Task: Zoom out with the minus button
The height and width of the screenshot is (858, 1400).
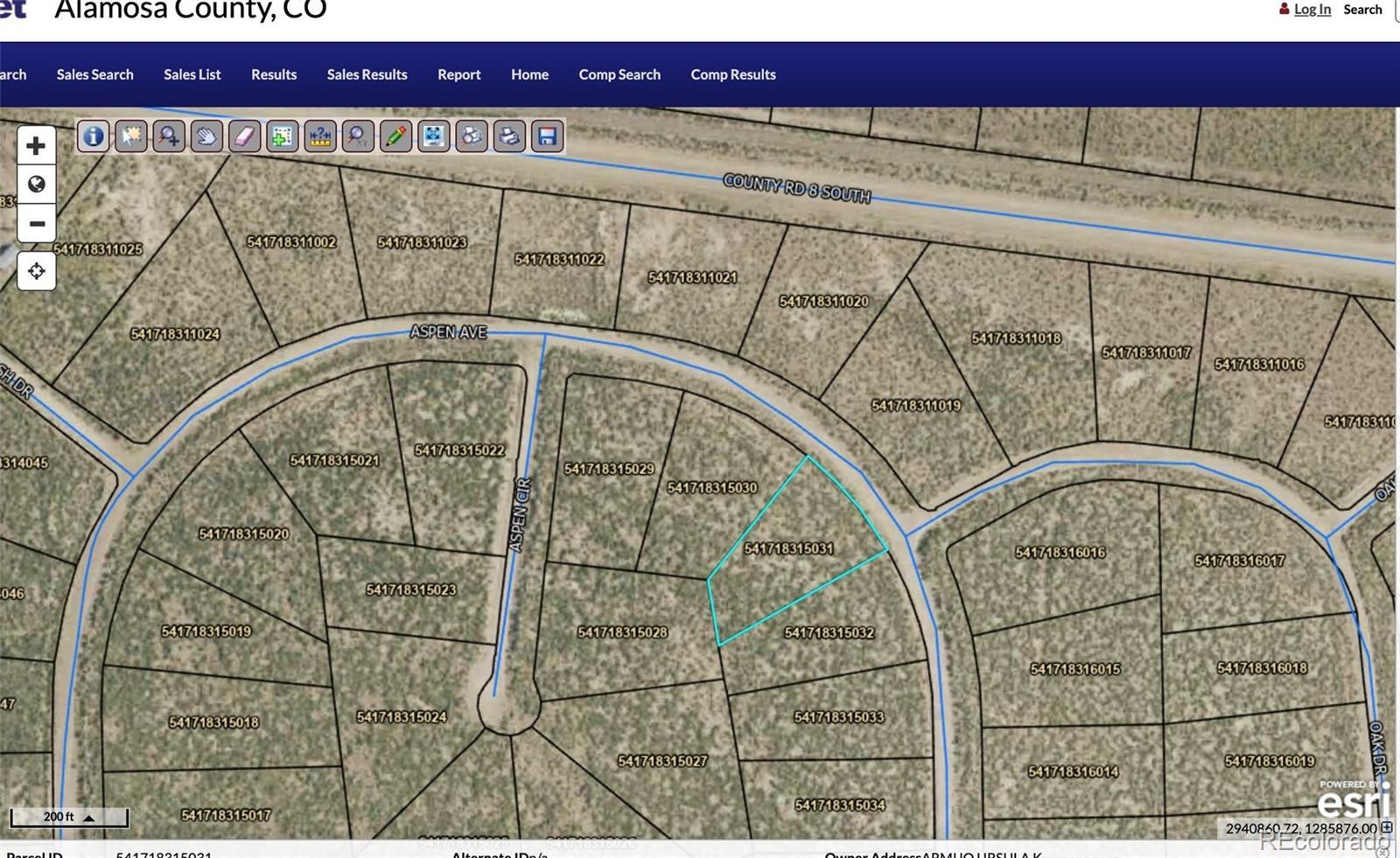Action: (36, 224)
